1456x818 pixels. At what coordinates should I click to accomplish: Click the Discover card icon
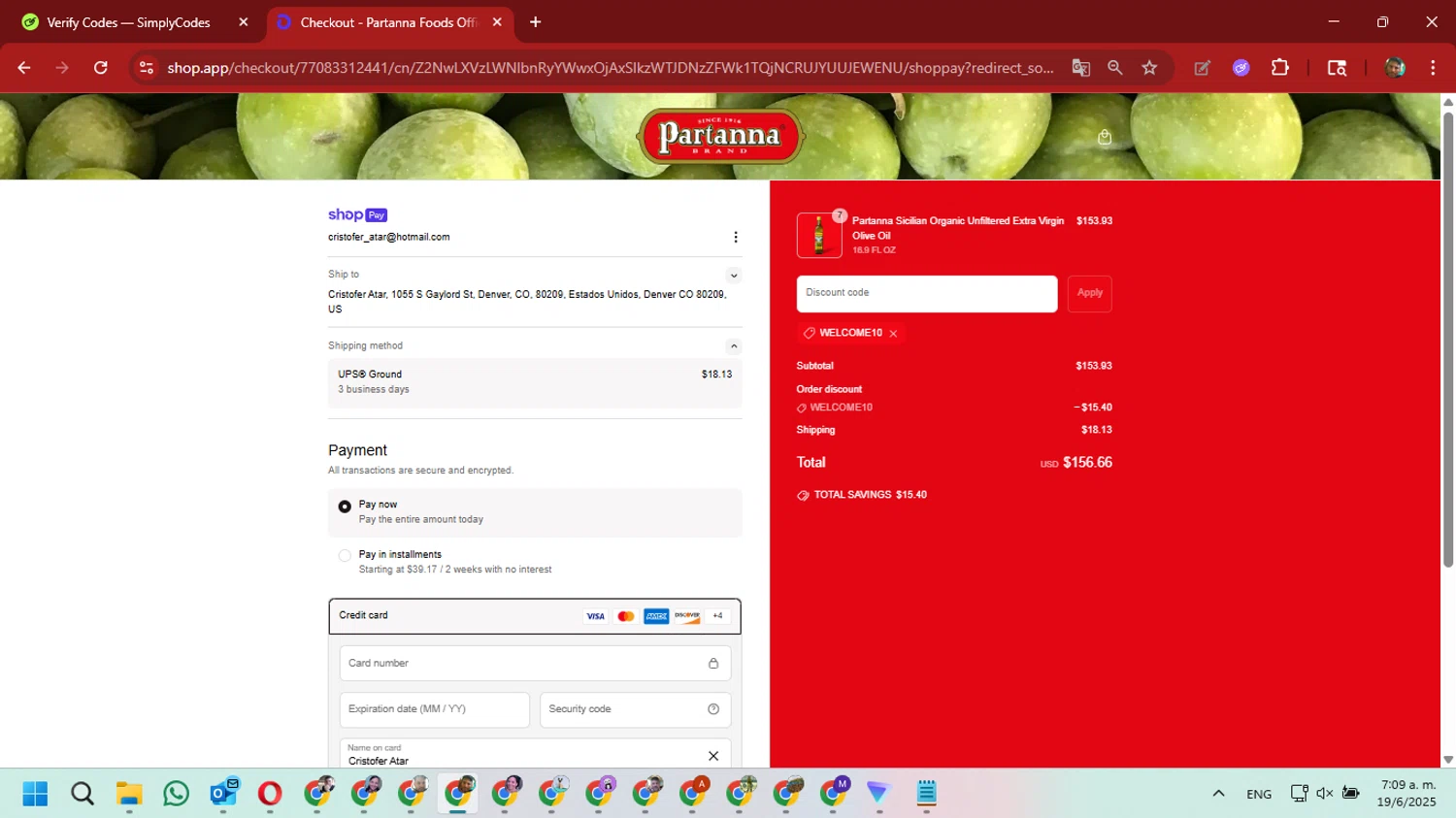tap(687, 616)
